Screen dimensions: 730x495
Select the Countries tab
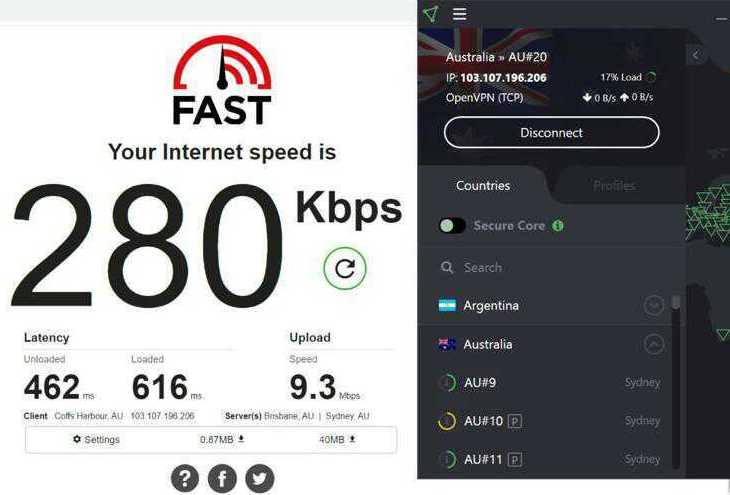pyautogui.click(x=483, y=186)
